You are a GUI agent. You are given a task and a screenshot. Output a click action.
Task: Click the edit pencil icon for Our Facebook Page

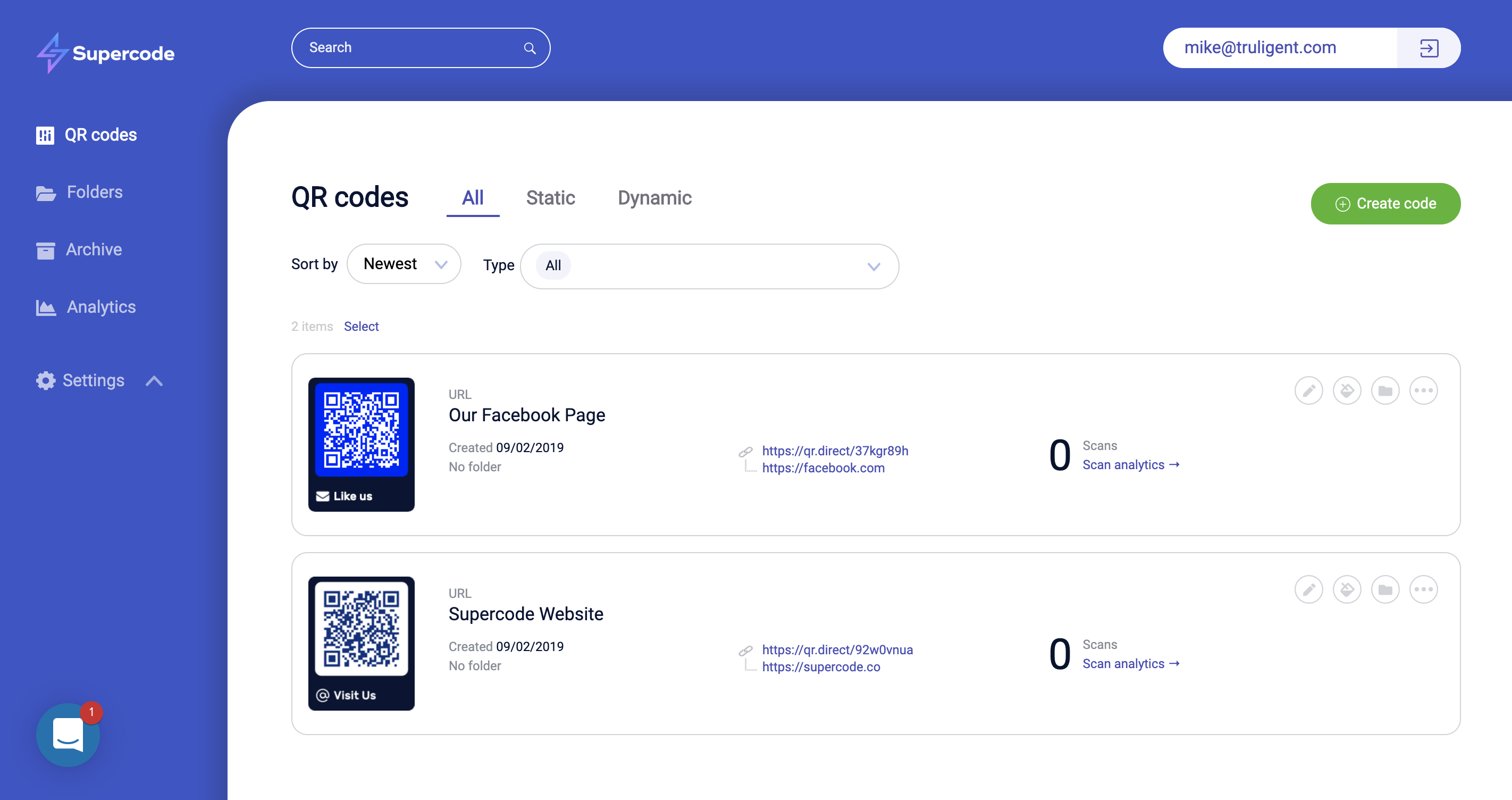point(1308,390)
